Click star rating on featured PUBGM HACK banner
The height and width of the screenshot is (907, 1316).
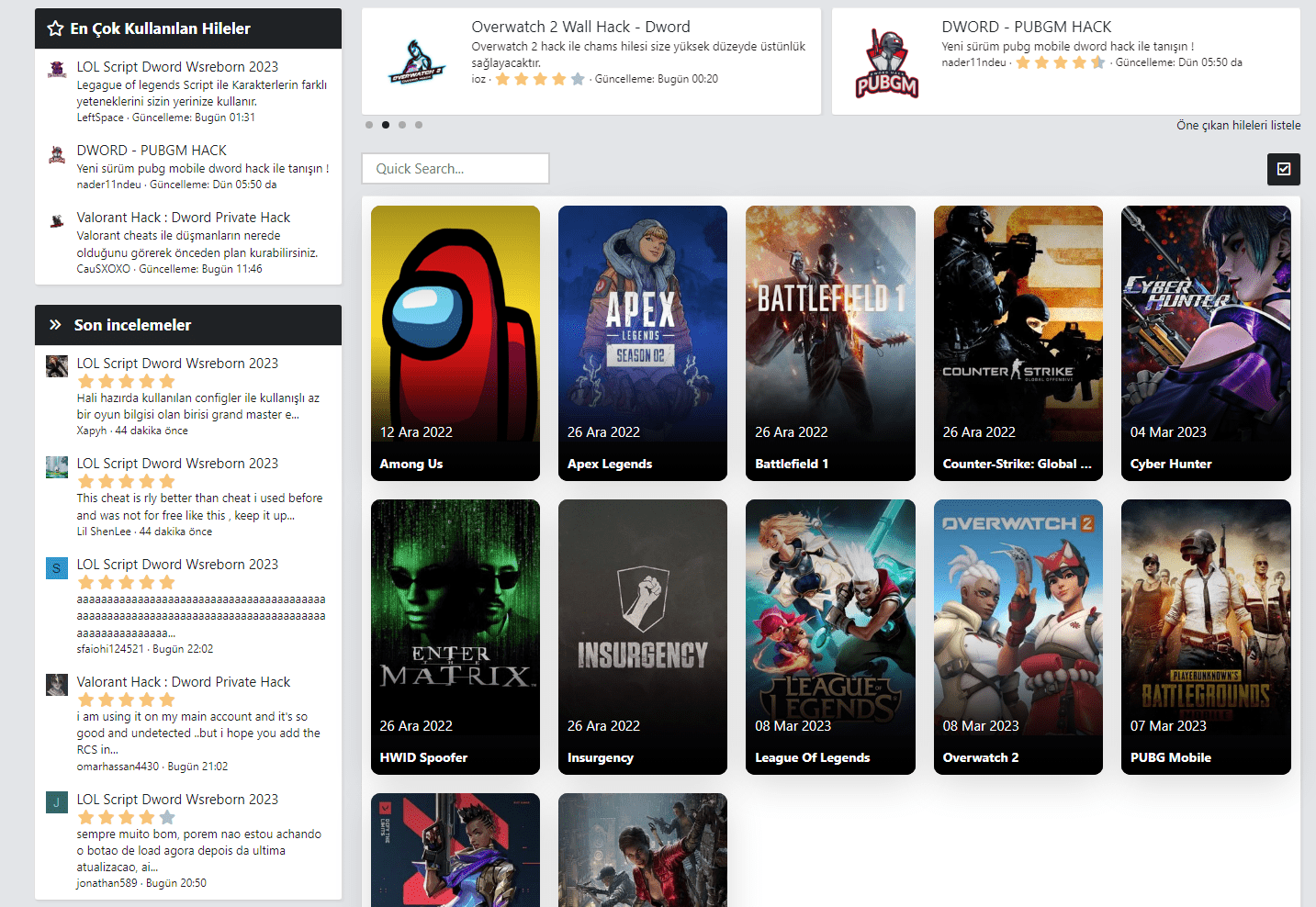[x=1060, y=62]
